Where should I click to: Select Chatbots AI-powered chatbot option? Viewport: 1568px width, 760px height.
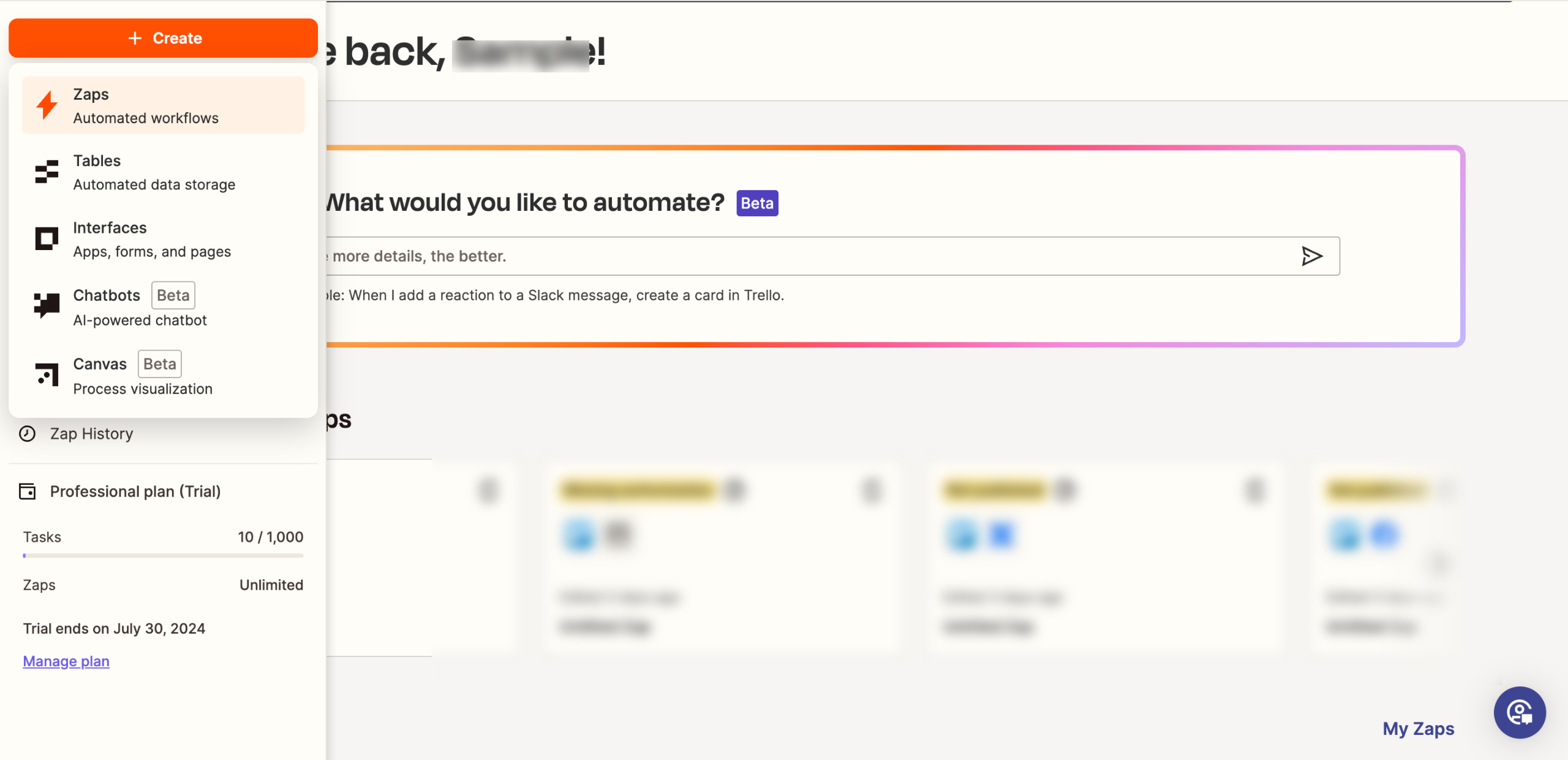click(x=140, y=307)
